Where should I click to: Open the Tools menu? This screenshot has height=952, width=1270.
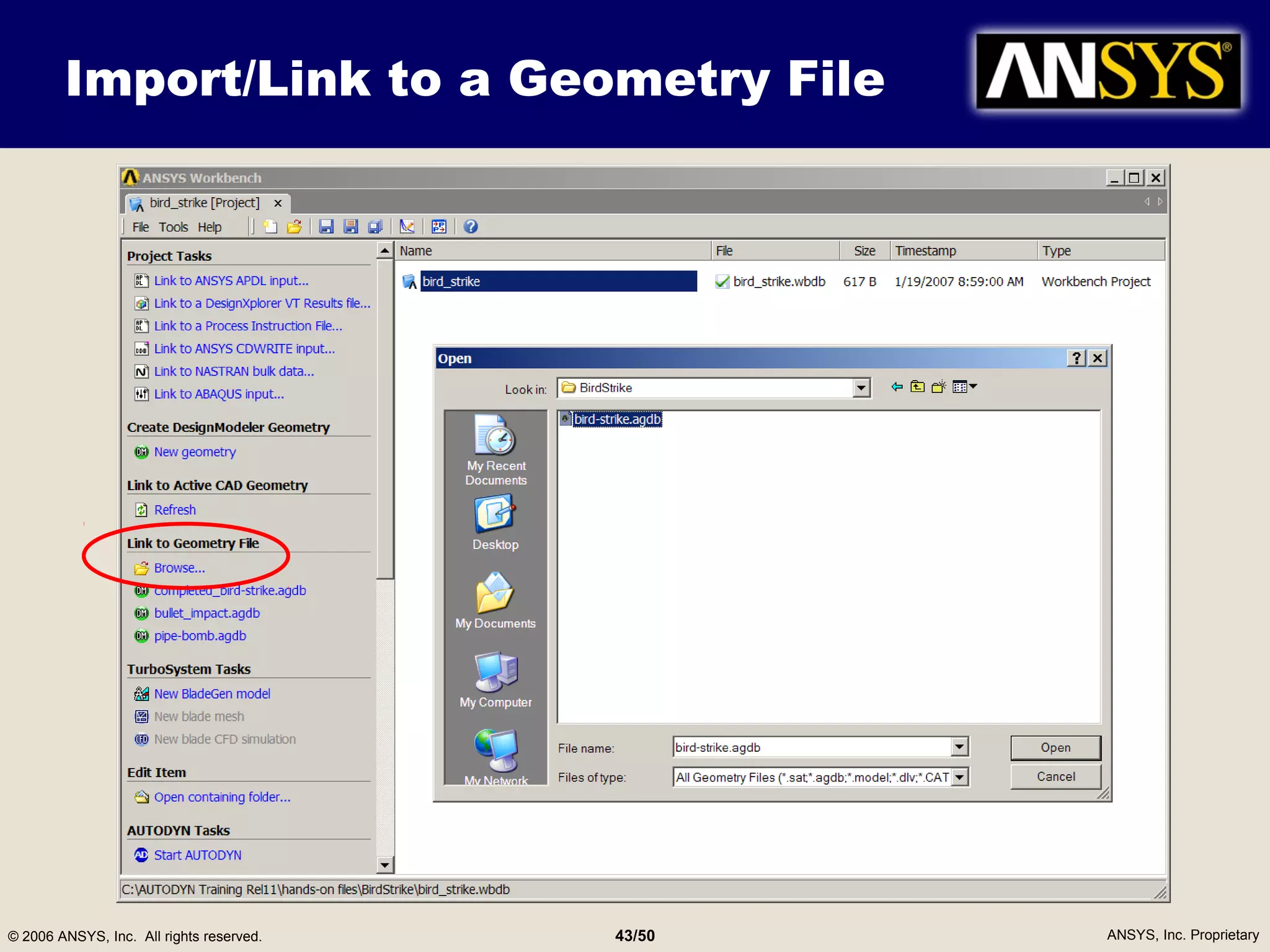tap(173, 227)
